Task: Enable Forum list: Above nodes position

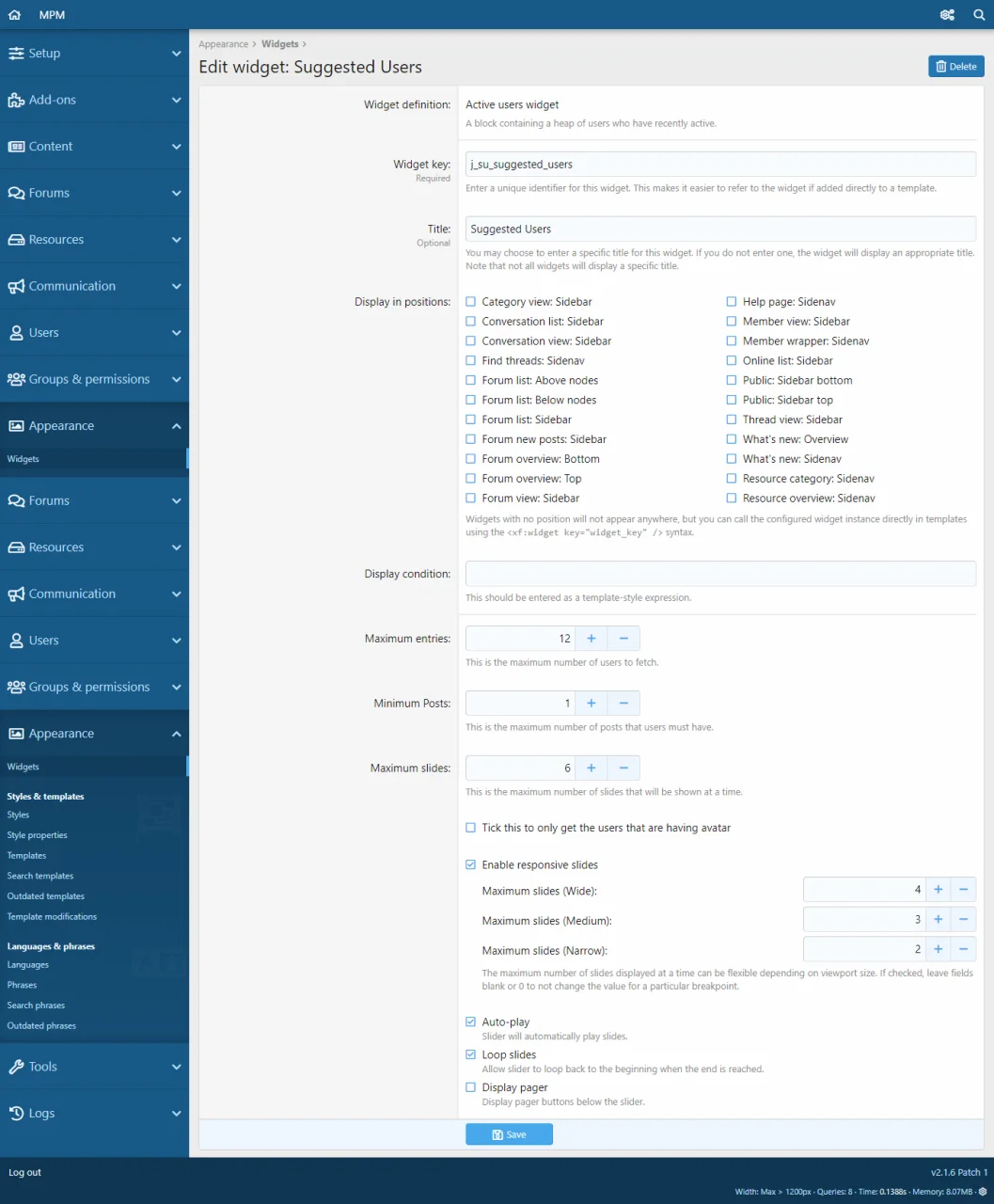Action: pos(471,381)
